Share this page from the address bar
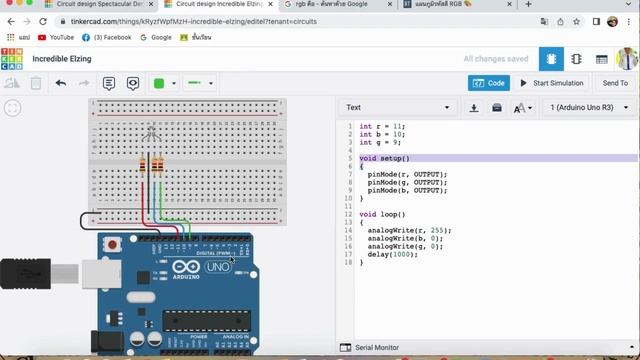The height and width of the screenshot is (360, 640). (x=560, y=22)
